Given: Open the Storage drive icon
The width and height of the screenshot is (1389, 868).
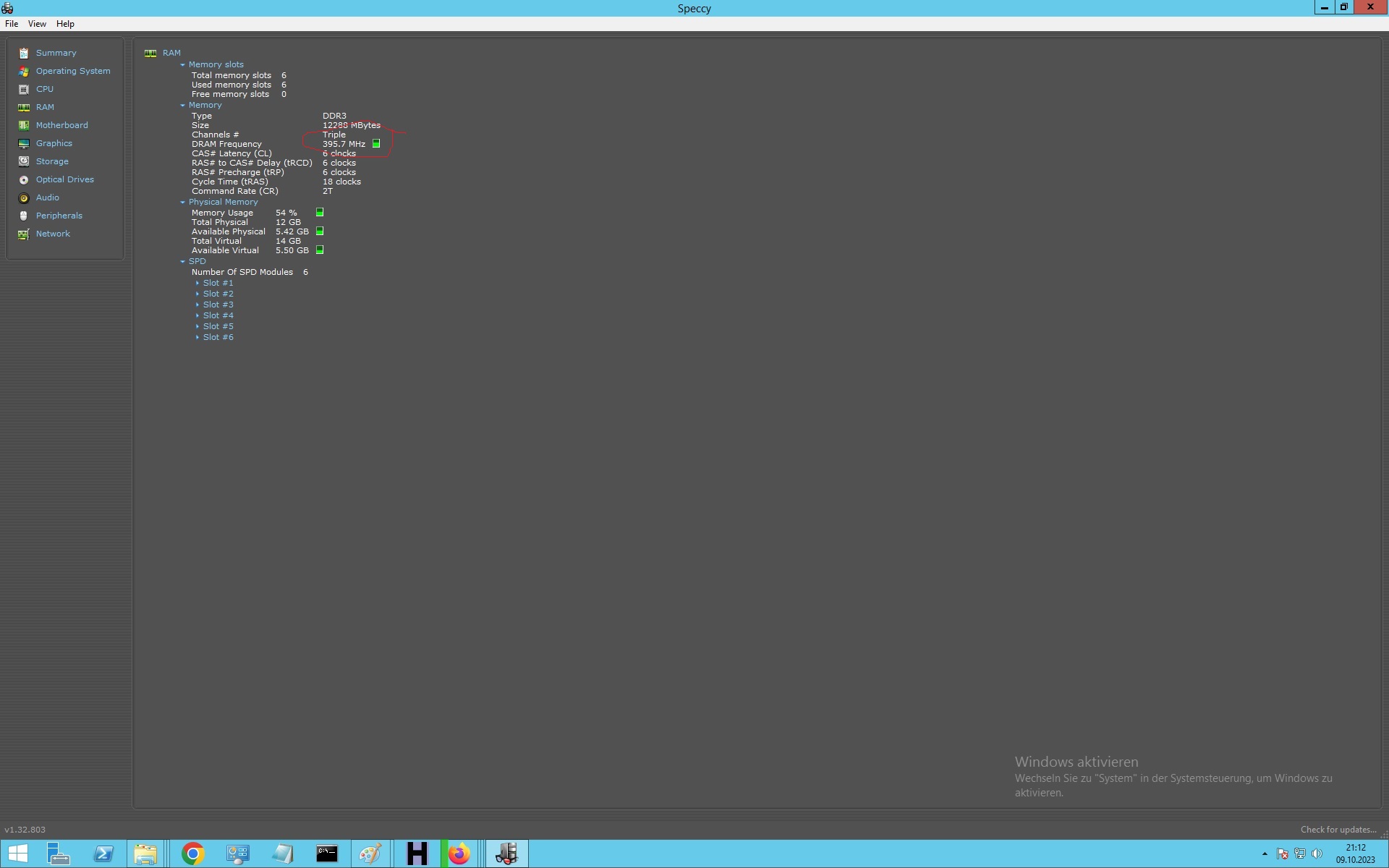Looking at the screenshot, I should [24, 161].
